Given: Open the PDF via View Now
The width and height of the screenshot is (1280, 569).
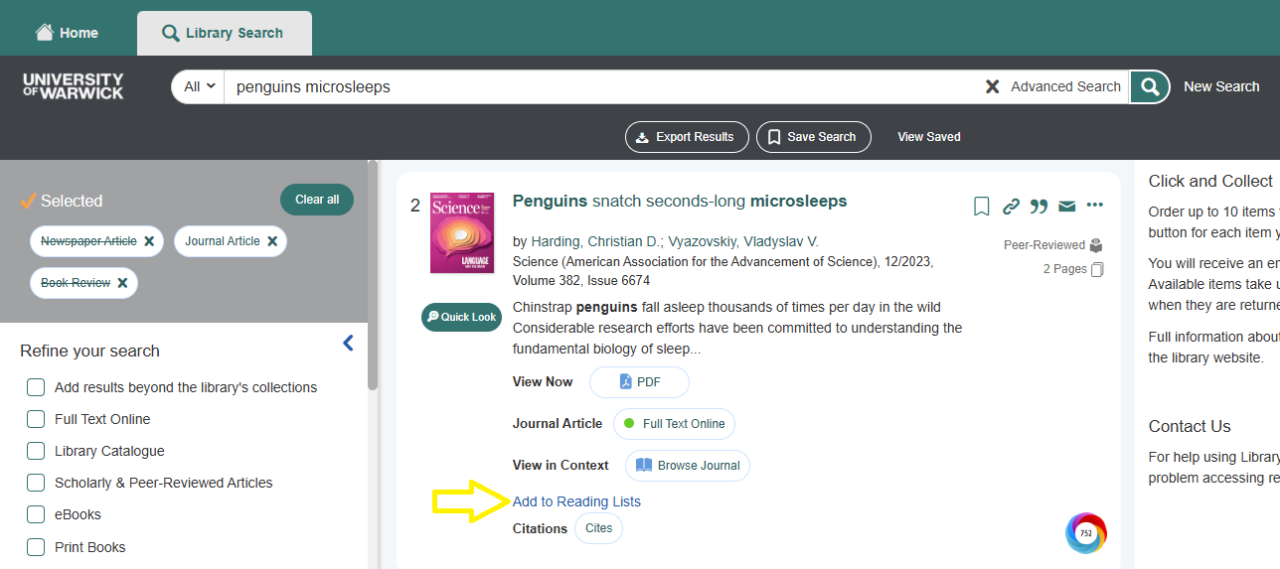Looking at the screenshot, I should 639,382.
